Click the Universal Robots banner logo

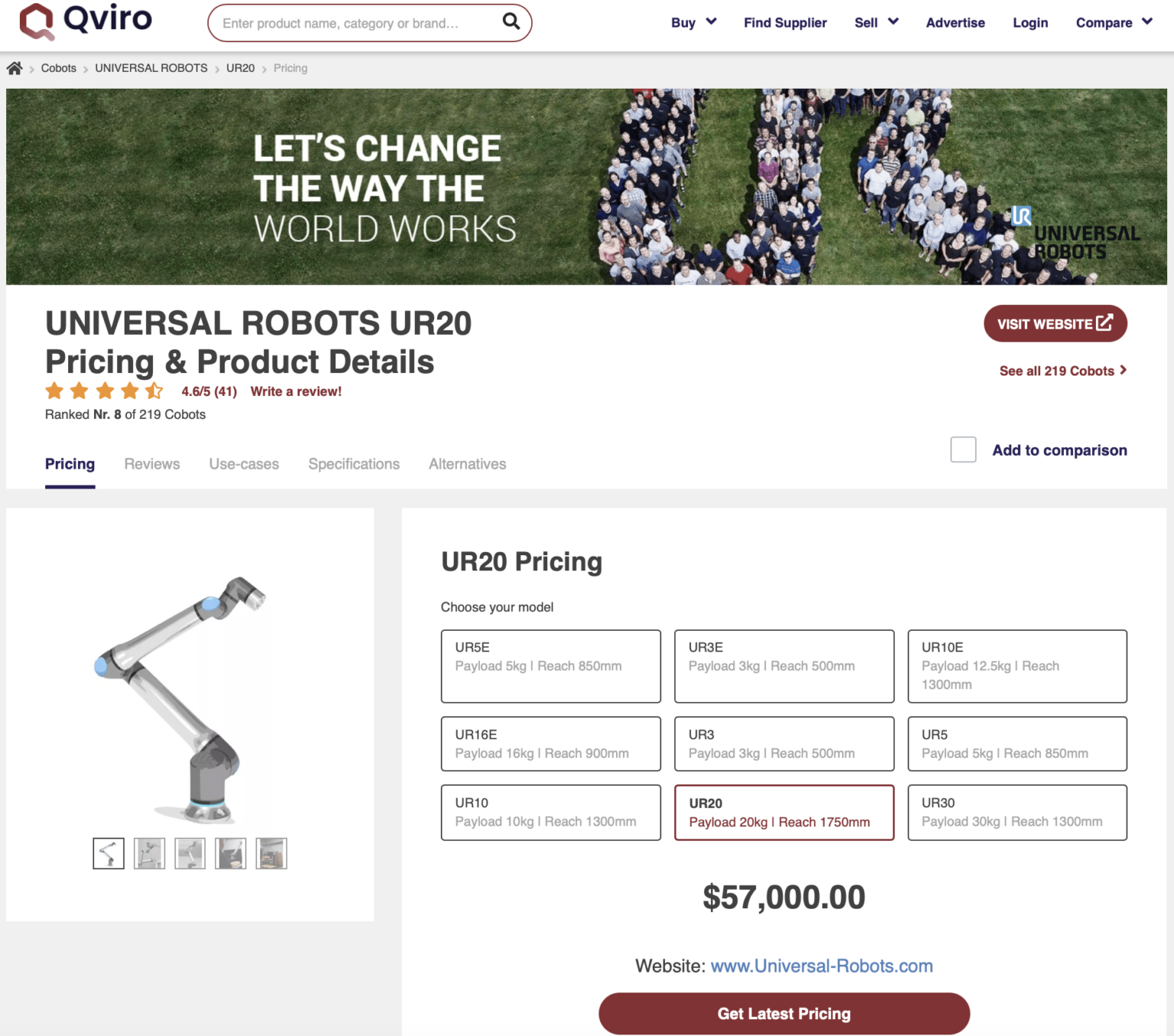(1075, 234)
